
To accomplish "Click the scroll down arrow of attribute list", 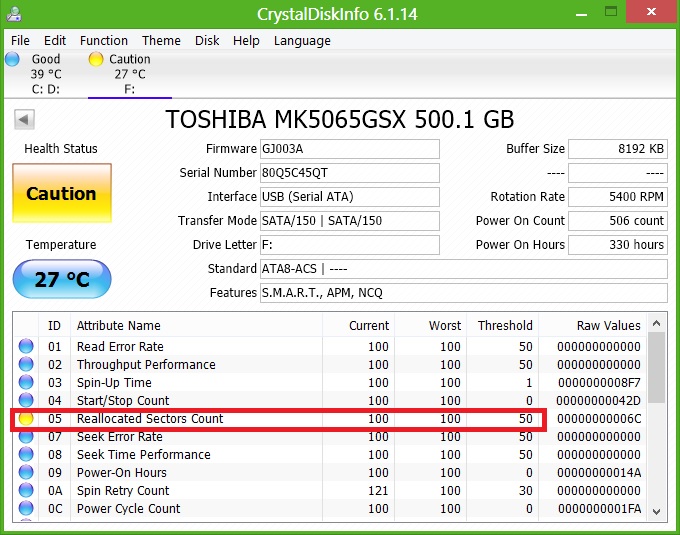I will (x=657, y=512).
